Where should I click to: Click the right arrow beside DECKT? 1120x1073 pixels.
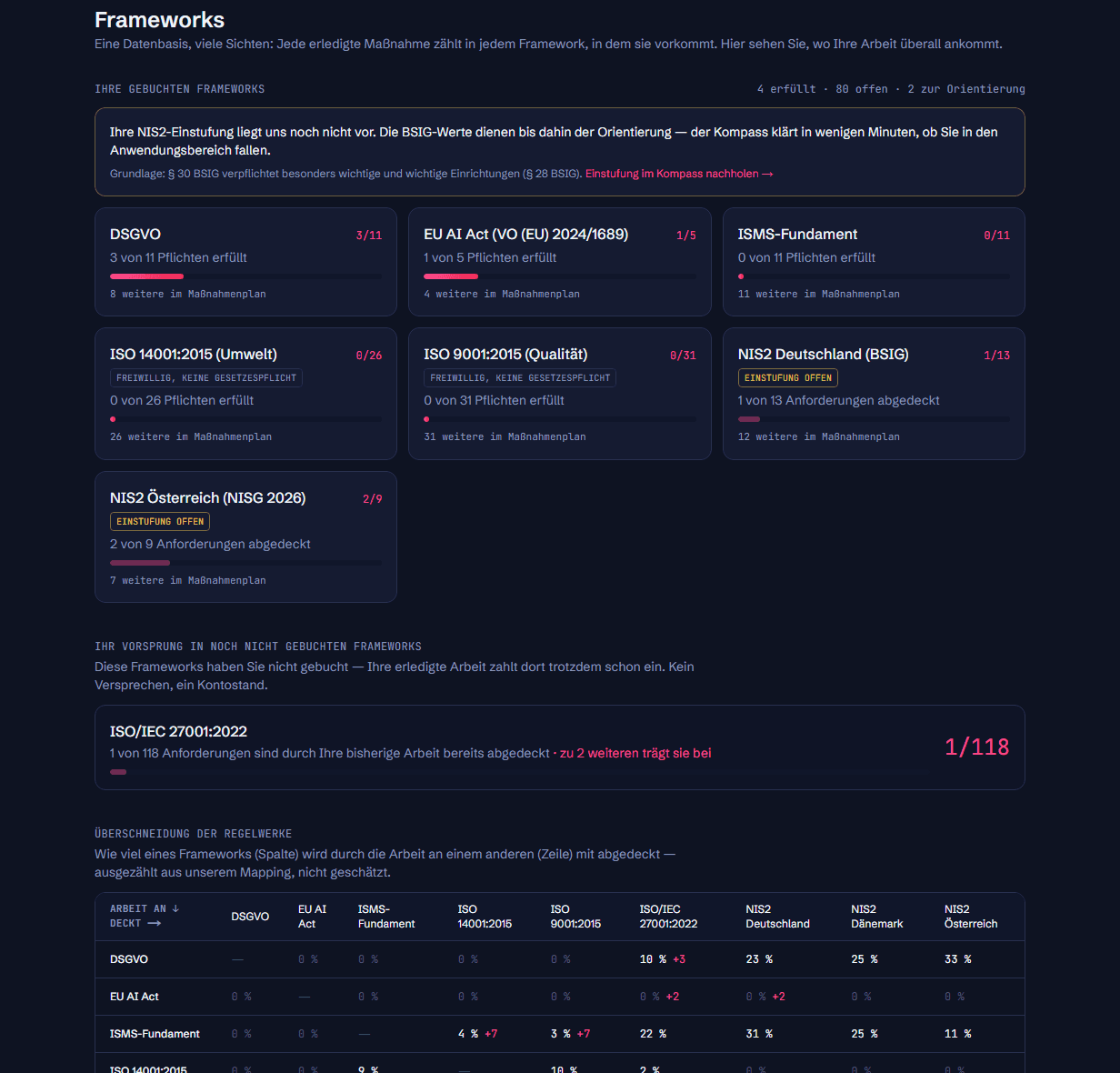pos(155,923)
